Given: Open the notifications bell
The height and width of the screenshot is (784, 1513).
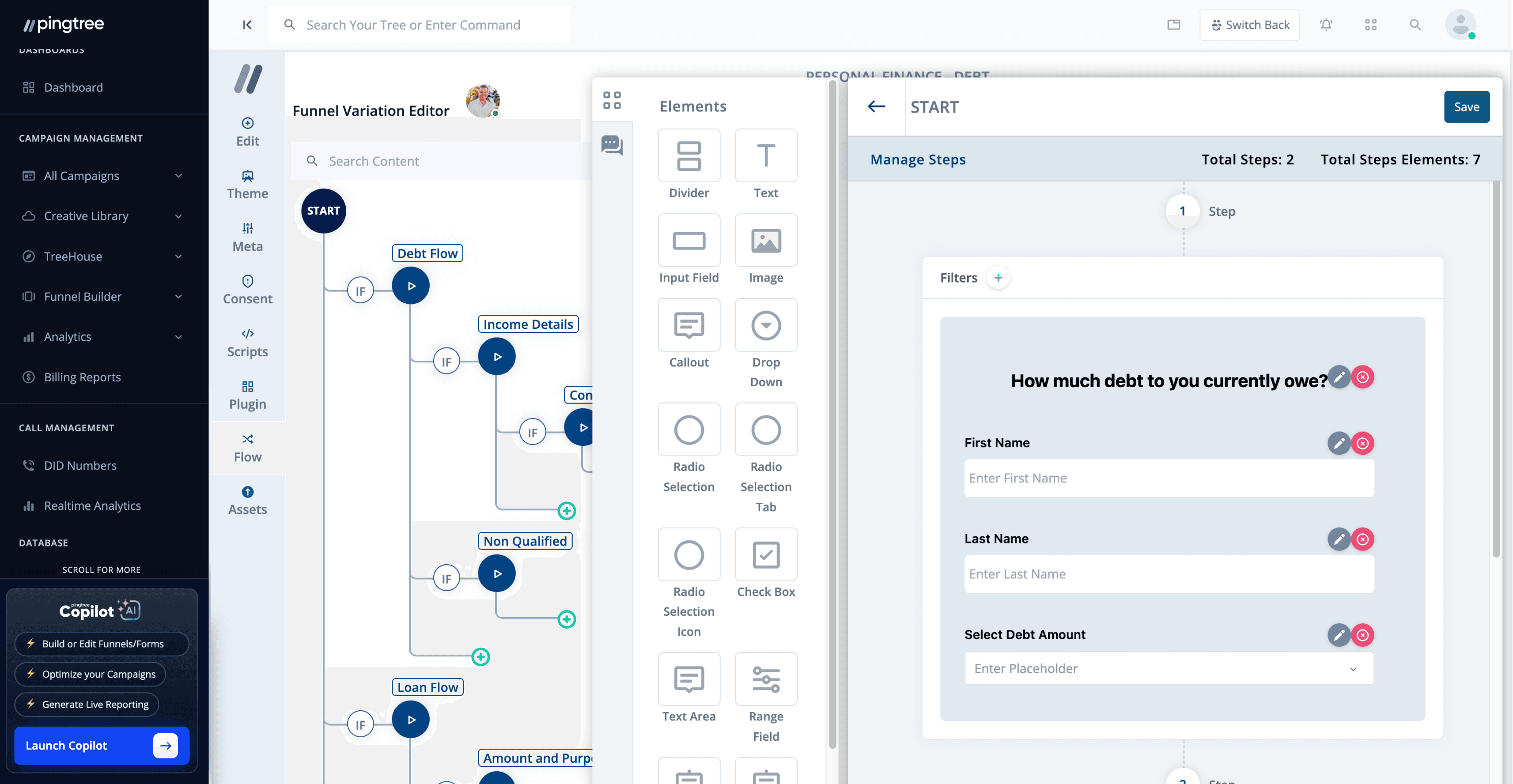Looking at the screenshot, I should point(1327,25).
